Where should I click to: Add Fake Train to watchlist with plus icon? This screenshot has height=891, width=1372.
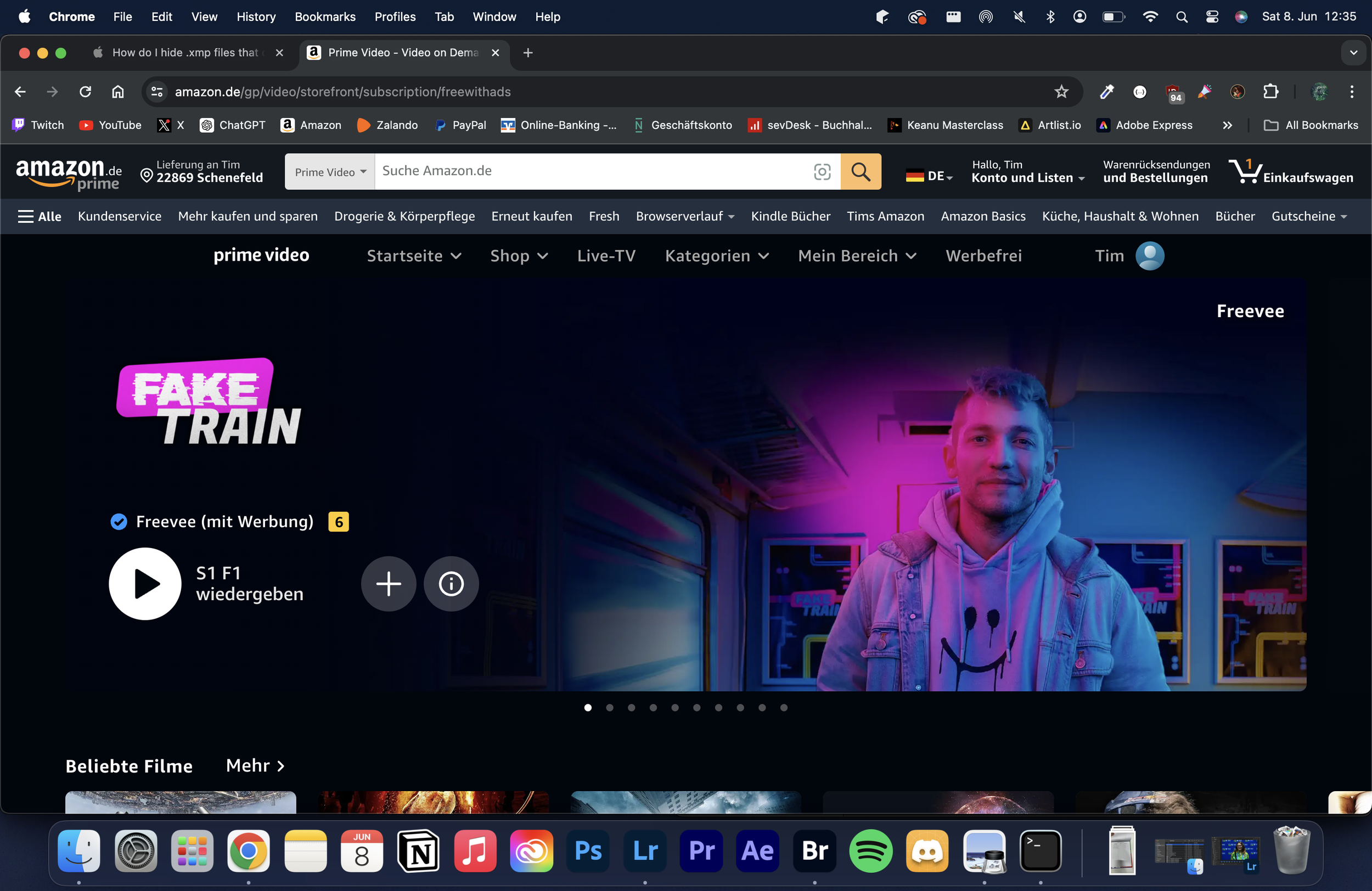[389, 583]
